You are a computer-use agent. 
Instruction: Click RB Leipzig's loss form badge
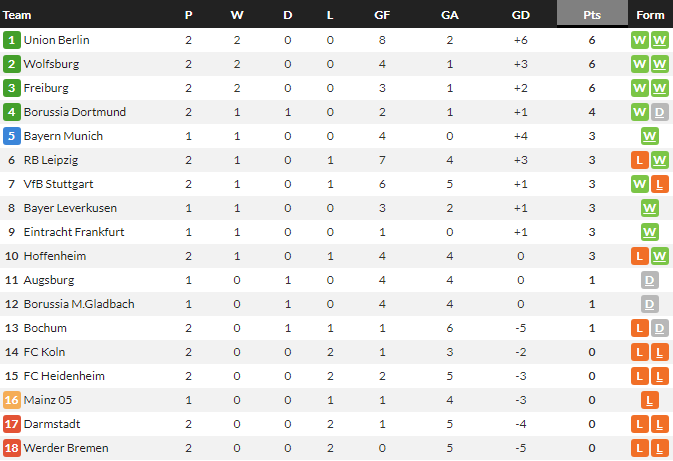pos(640,160)
